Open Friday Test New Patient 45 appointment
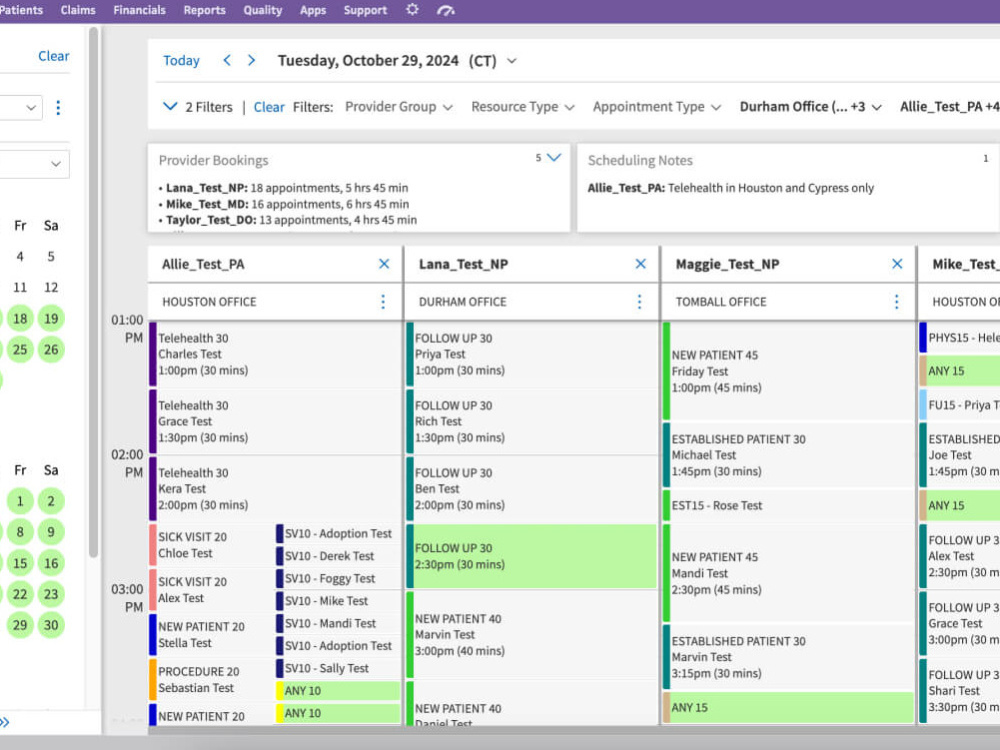The image size is (1000, 750). [x=788, y=371]
